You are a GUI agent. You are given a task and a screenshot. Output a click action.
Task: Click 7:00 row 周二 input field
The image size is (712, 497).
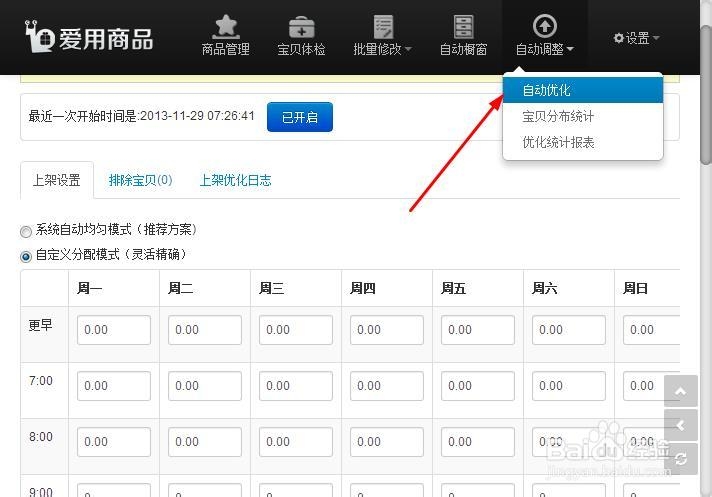pyautogui.click(x=205, y=386)
